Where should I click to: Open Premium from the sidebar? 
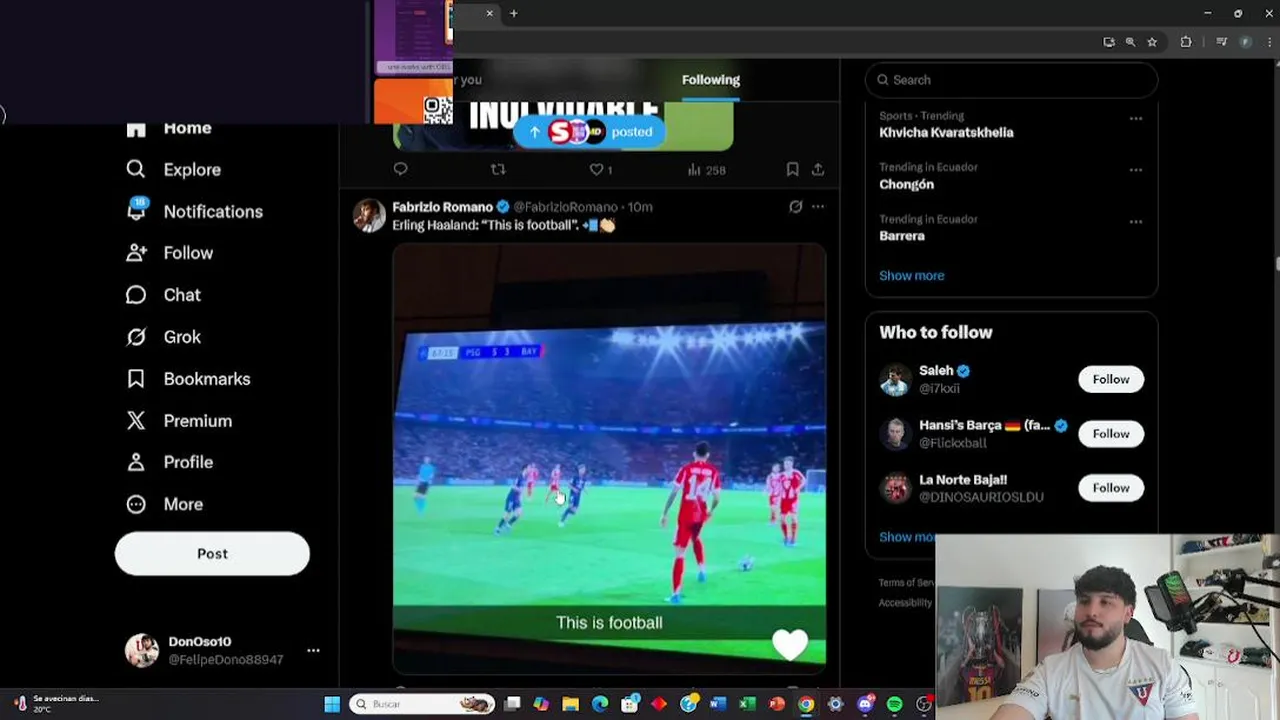(179, 421)
